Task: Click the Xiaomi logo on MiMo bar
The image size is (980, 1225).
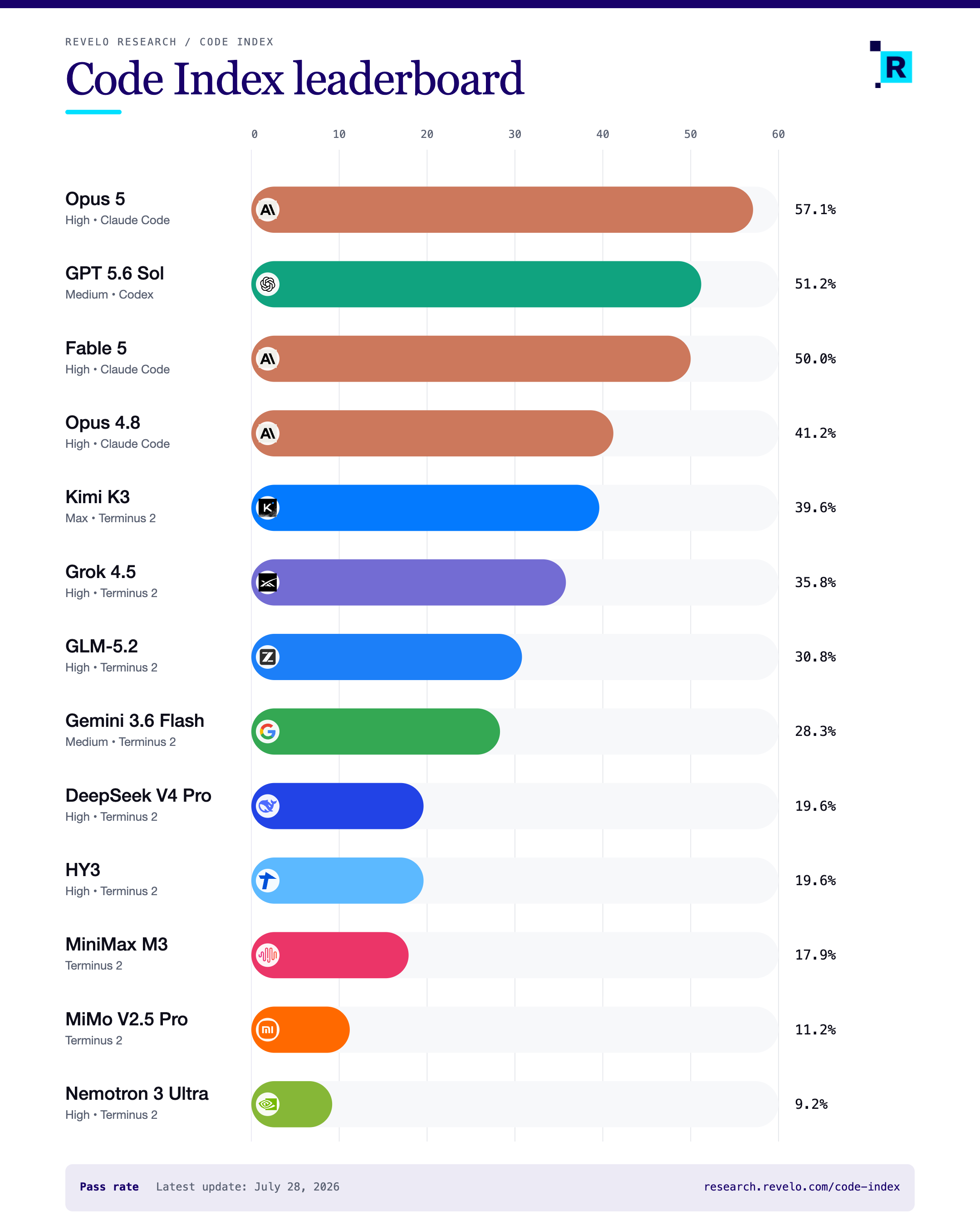Action: pyautogui.click(x=268, y=1029)
